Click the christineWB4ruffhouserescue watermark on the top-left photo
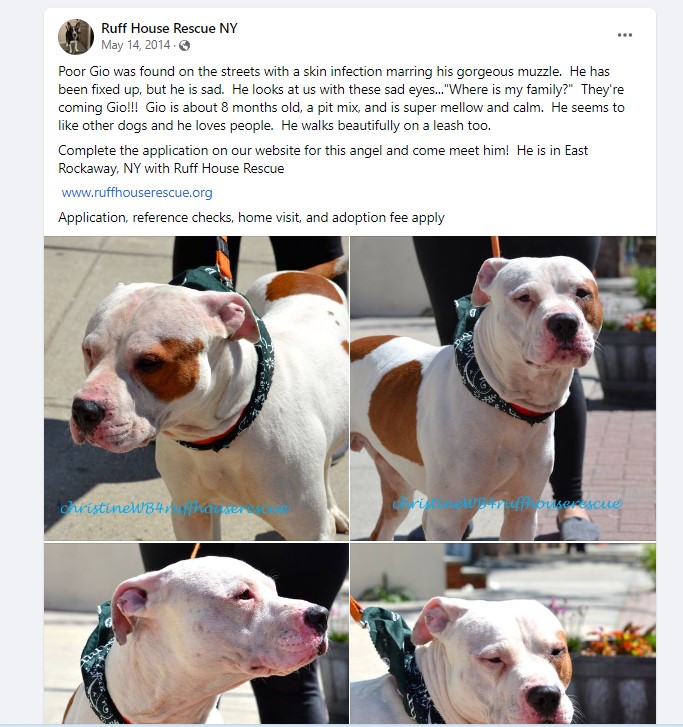 (x=175, y=509)
